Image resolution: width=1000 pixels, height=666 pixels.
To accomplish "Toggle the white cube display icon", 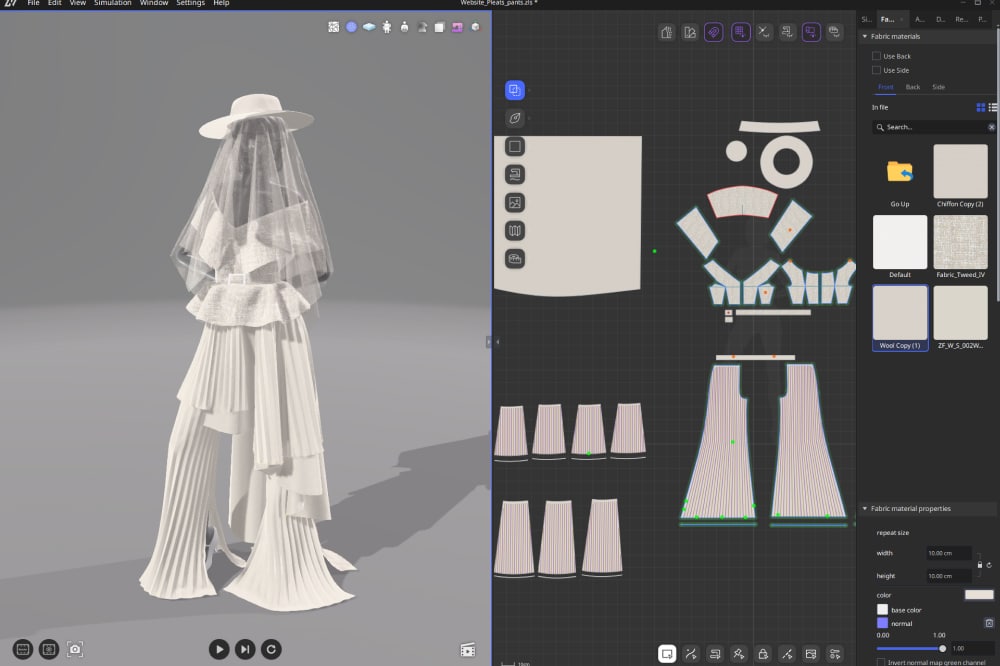I will [x=439, y=27].
